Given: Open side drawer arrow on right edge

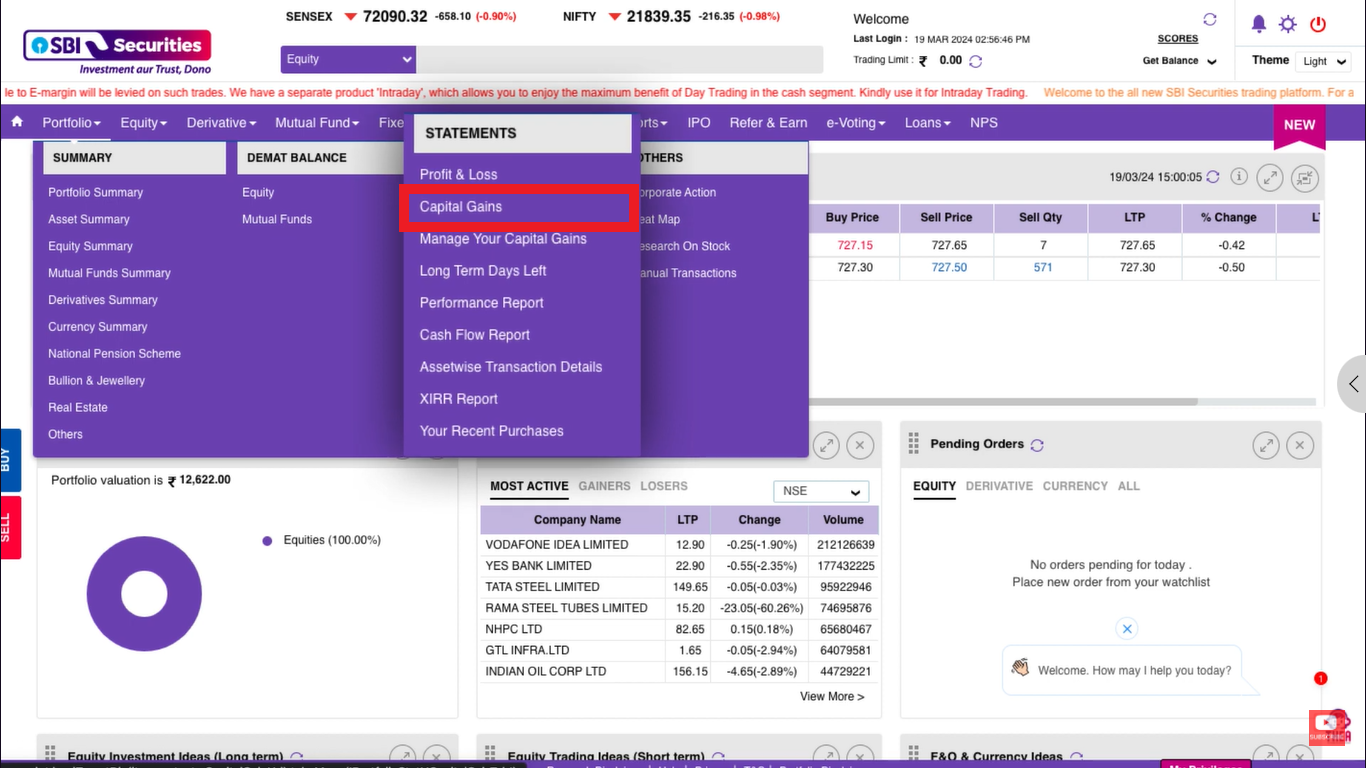Looking at the screenshot, I should pos(1353,383).
